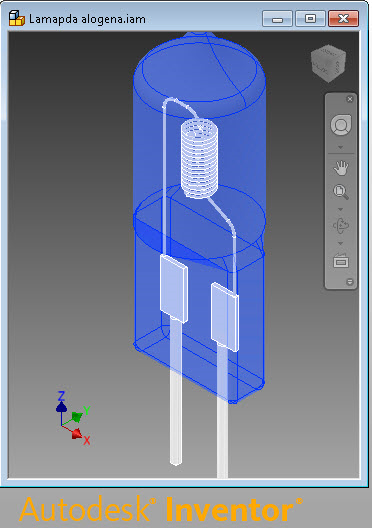Select the Zoom magnifier tool
372x528 pixels.
(341, 192)
